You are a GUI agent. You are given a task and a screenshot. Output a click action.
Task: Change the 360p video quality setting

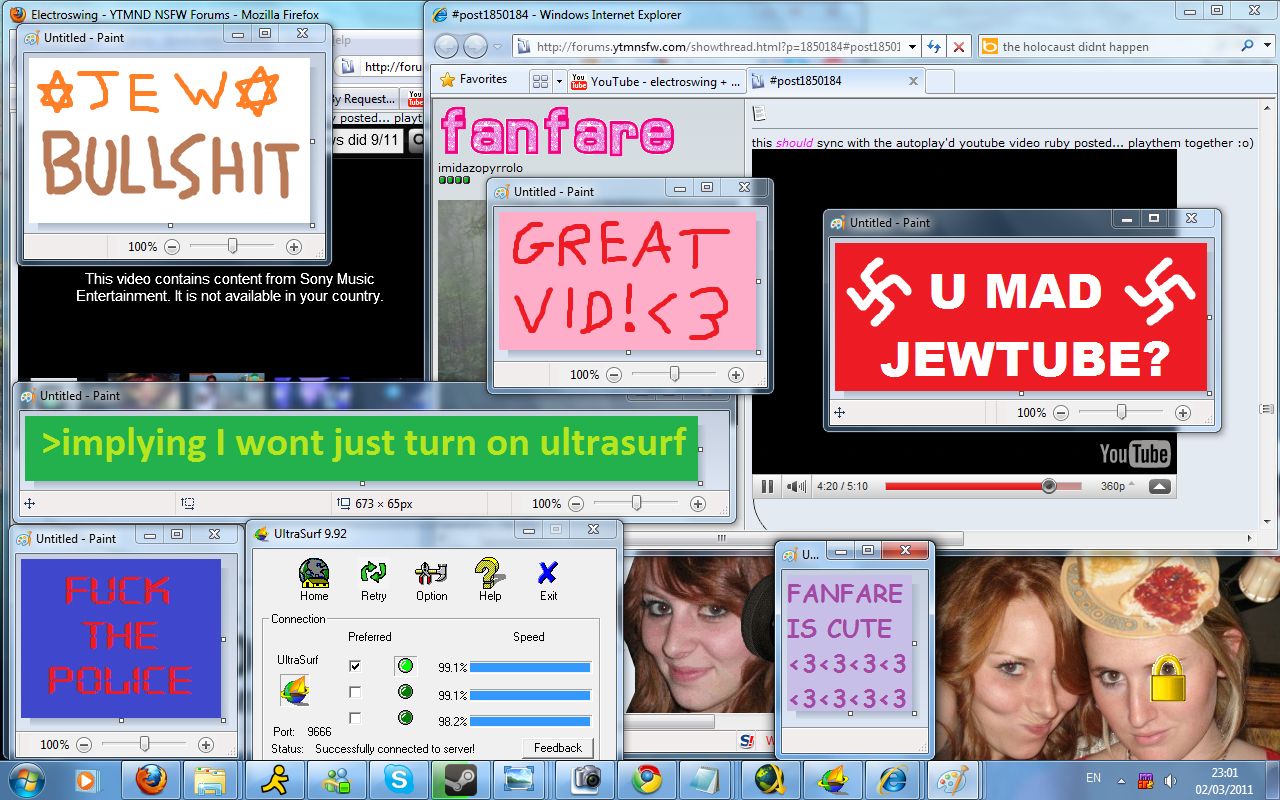tap(1118, 486)
